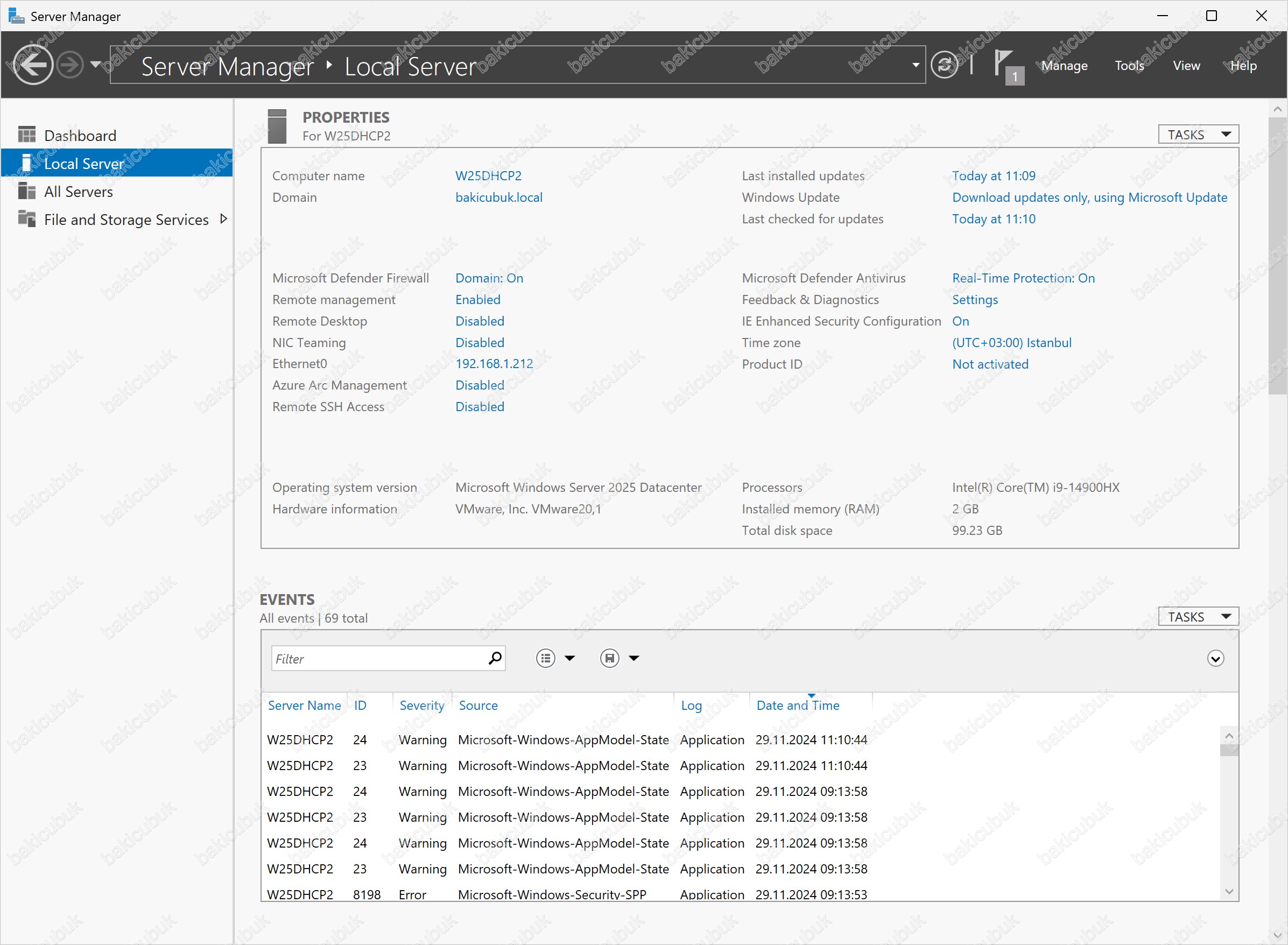Viewport: 1288px width, 945px height.
Task: Click computer name W25DHCP2 link
Action: pos(488,175)
